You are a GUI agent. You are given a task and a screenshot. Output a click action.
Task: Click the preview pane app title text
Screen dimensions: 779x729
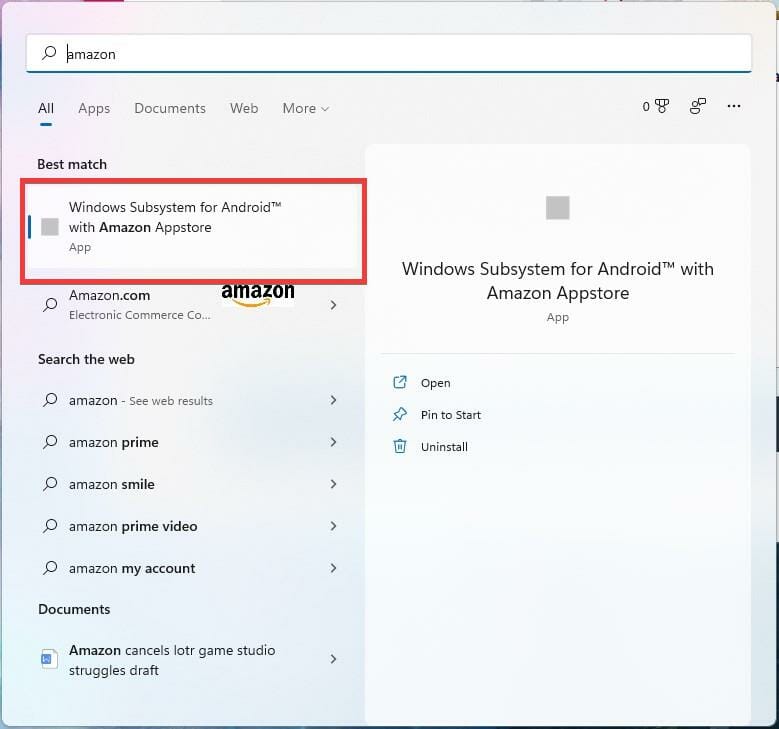[x=557, y=281]
